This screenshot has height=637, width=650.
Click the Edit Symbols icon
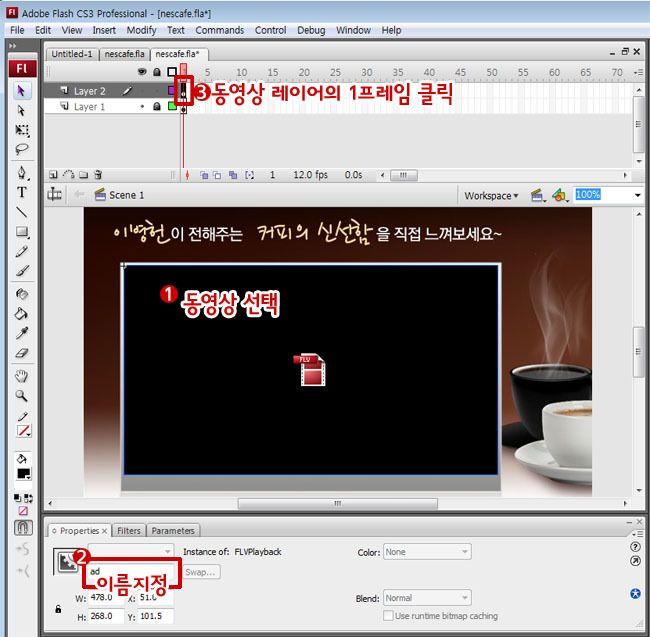(560, 195)
